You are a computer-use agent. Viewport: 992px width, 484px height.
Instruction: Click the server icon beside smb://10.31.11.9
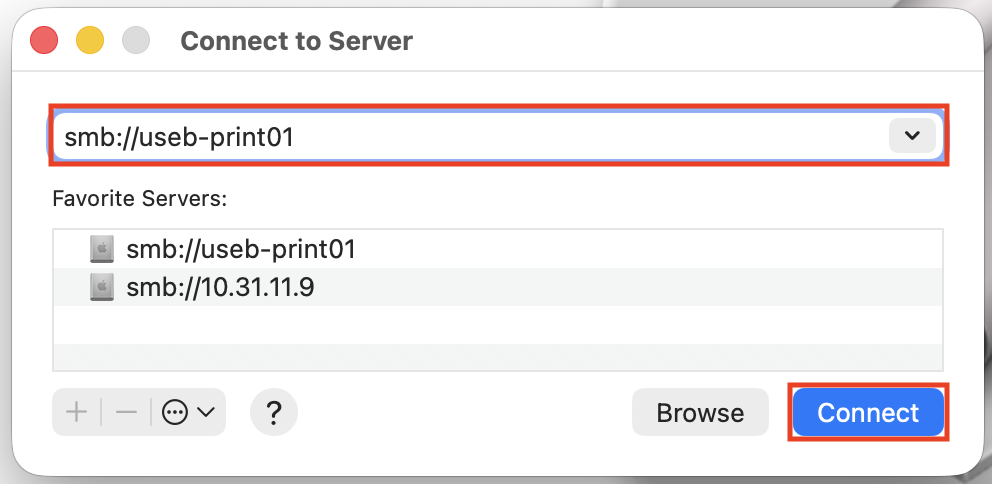tap(101, 288)
